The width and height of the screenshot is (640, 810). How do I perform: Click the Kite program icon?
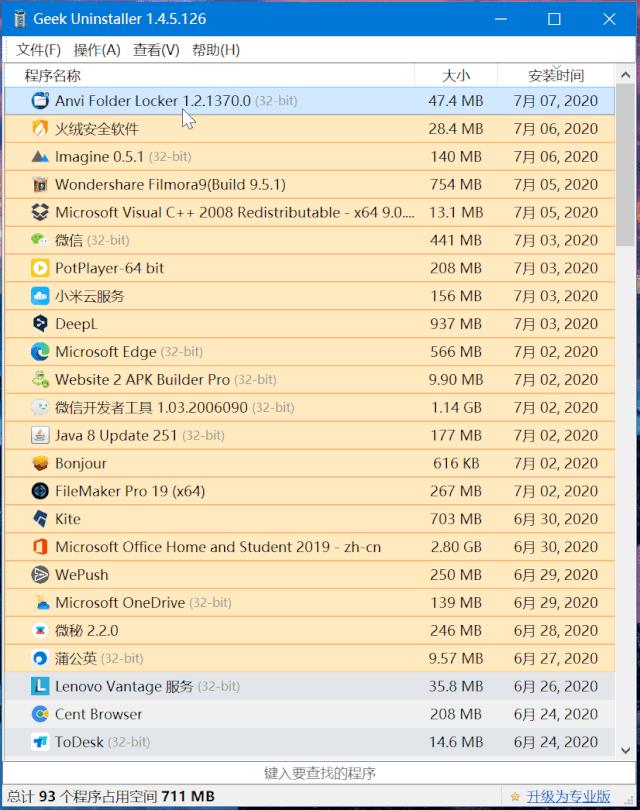(x=40, y=519)
